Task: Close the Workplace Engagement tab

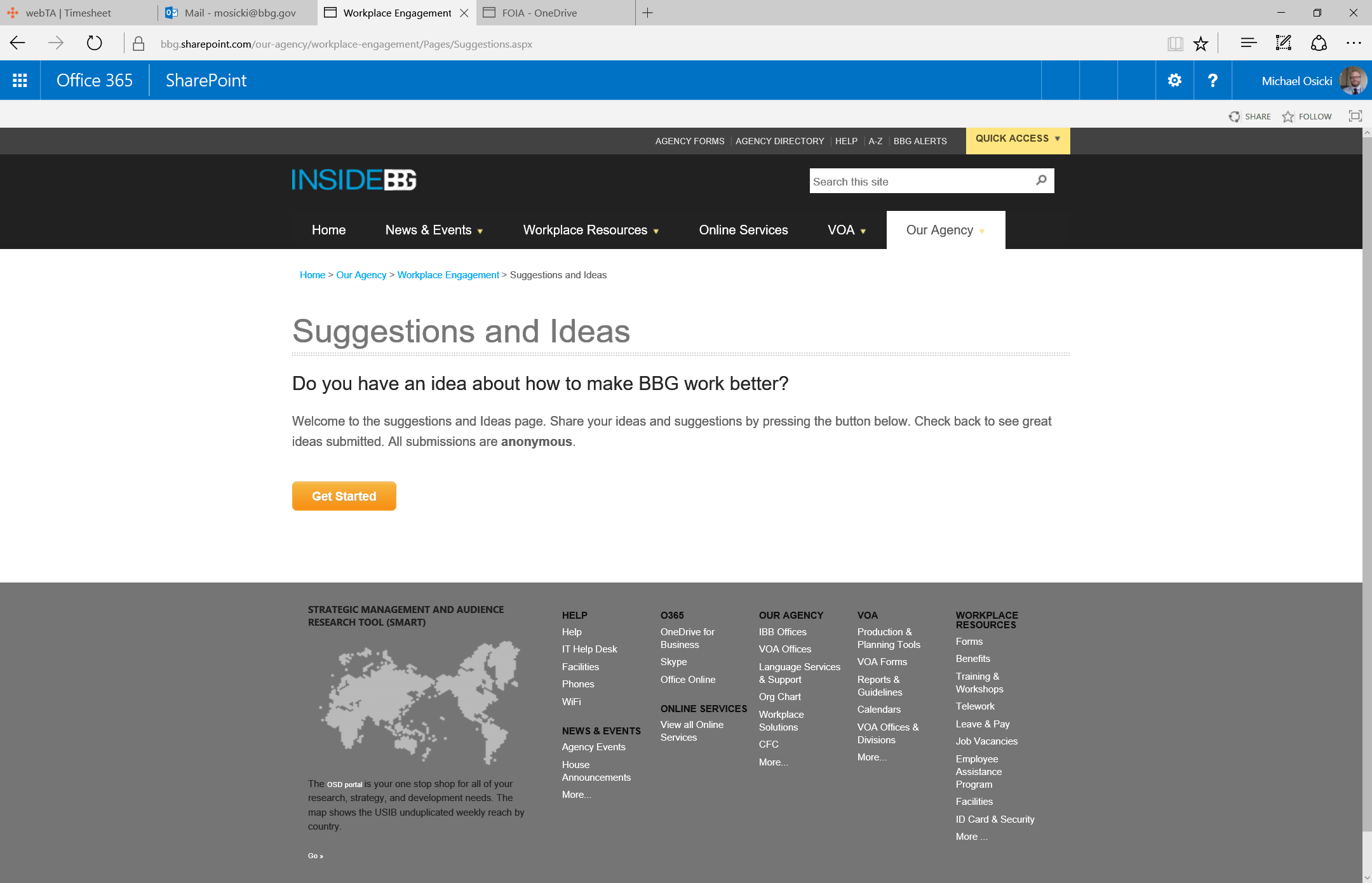Action: point(464,13)
